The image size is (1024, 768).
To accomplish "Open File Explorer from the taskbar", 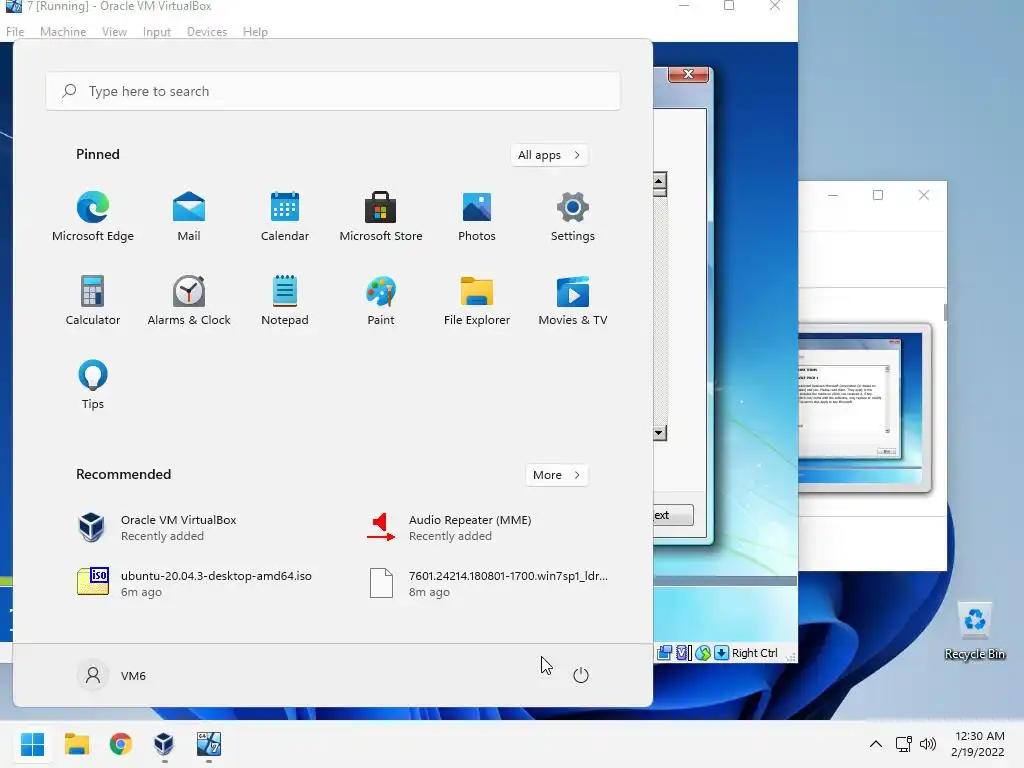I will coord(76,744).
